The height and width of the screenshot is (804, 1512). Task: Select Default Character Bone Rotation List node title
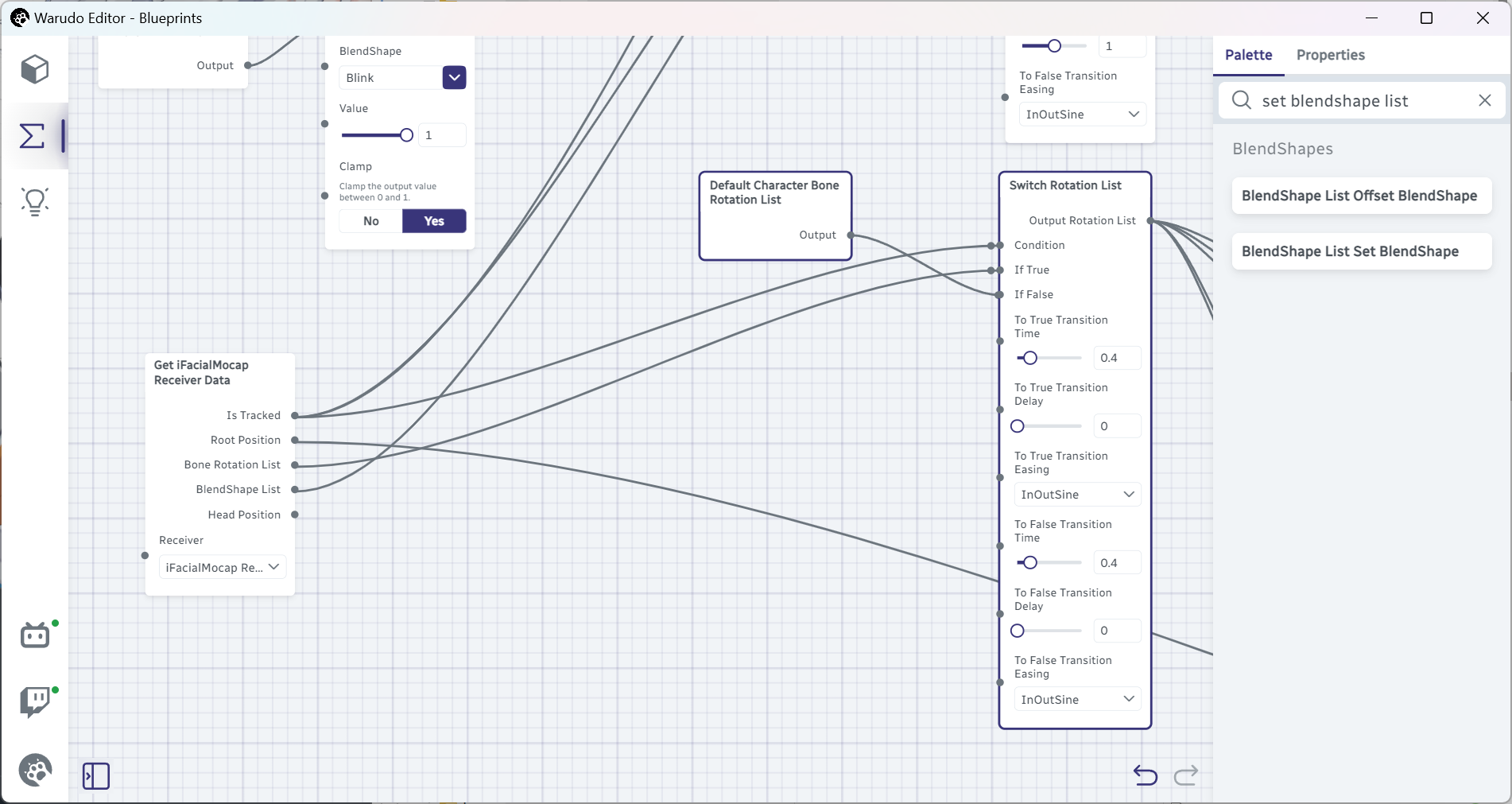[774, 192]
